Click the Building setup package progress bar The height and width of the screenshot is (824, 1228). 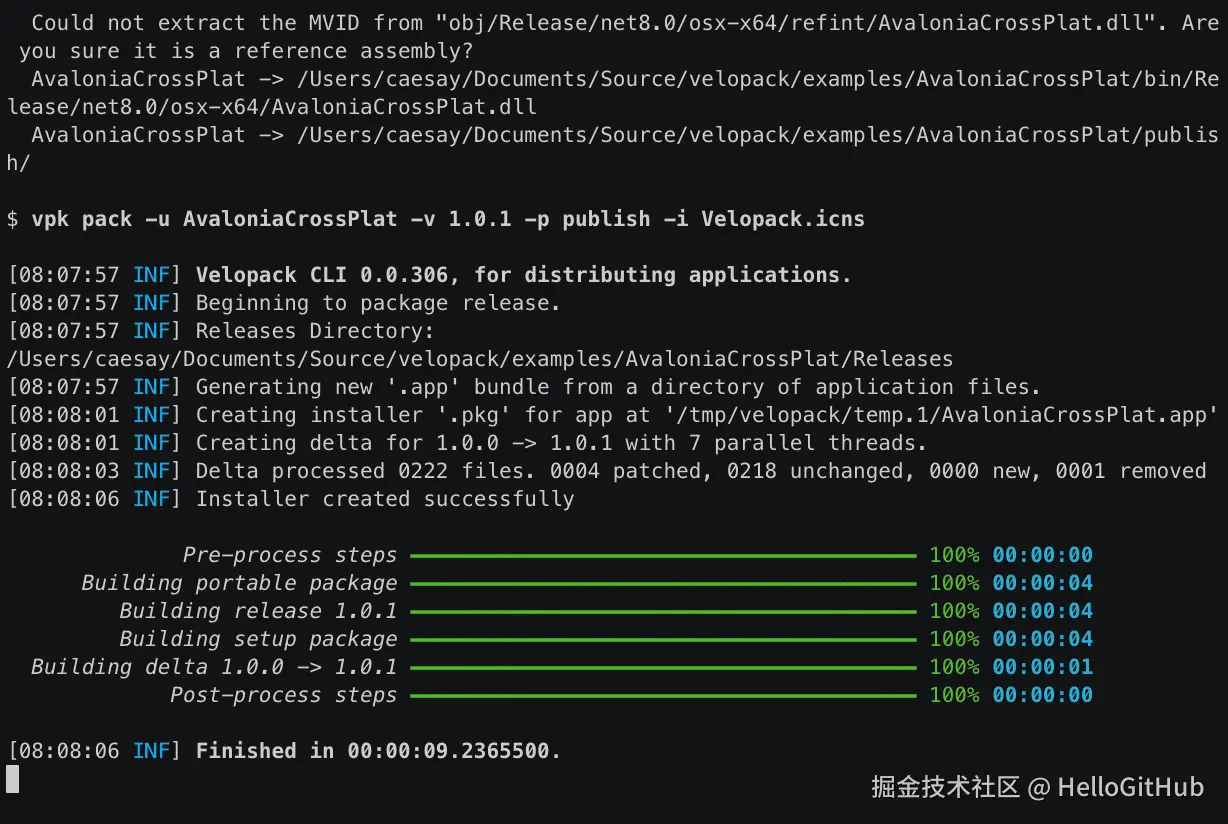click(x=662, y=639)
